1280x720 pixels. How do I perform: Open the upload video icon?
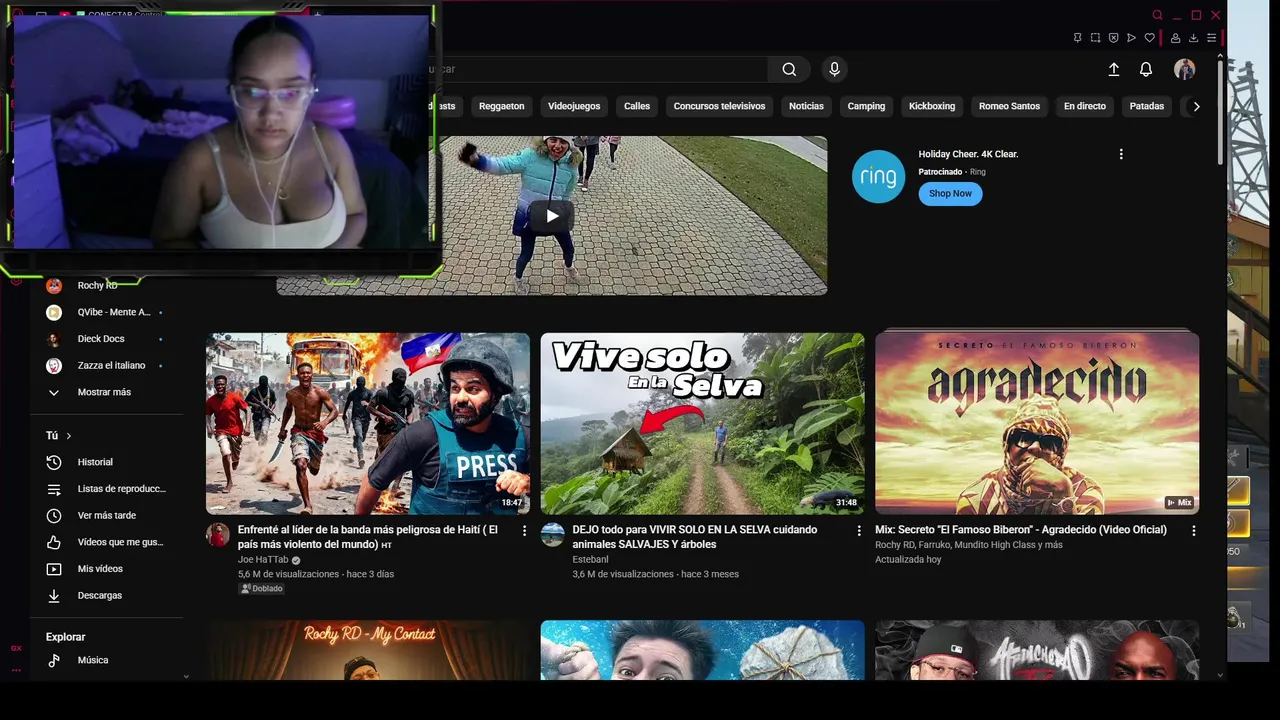click(x=1114, y=69)
